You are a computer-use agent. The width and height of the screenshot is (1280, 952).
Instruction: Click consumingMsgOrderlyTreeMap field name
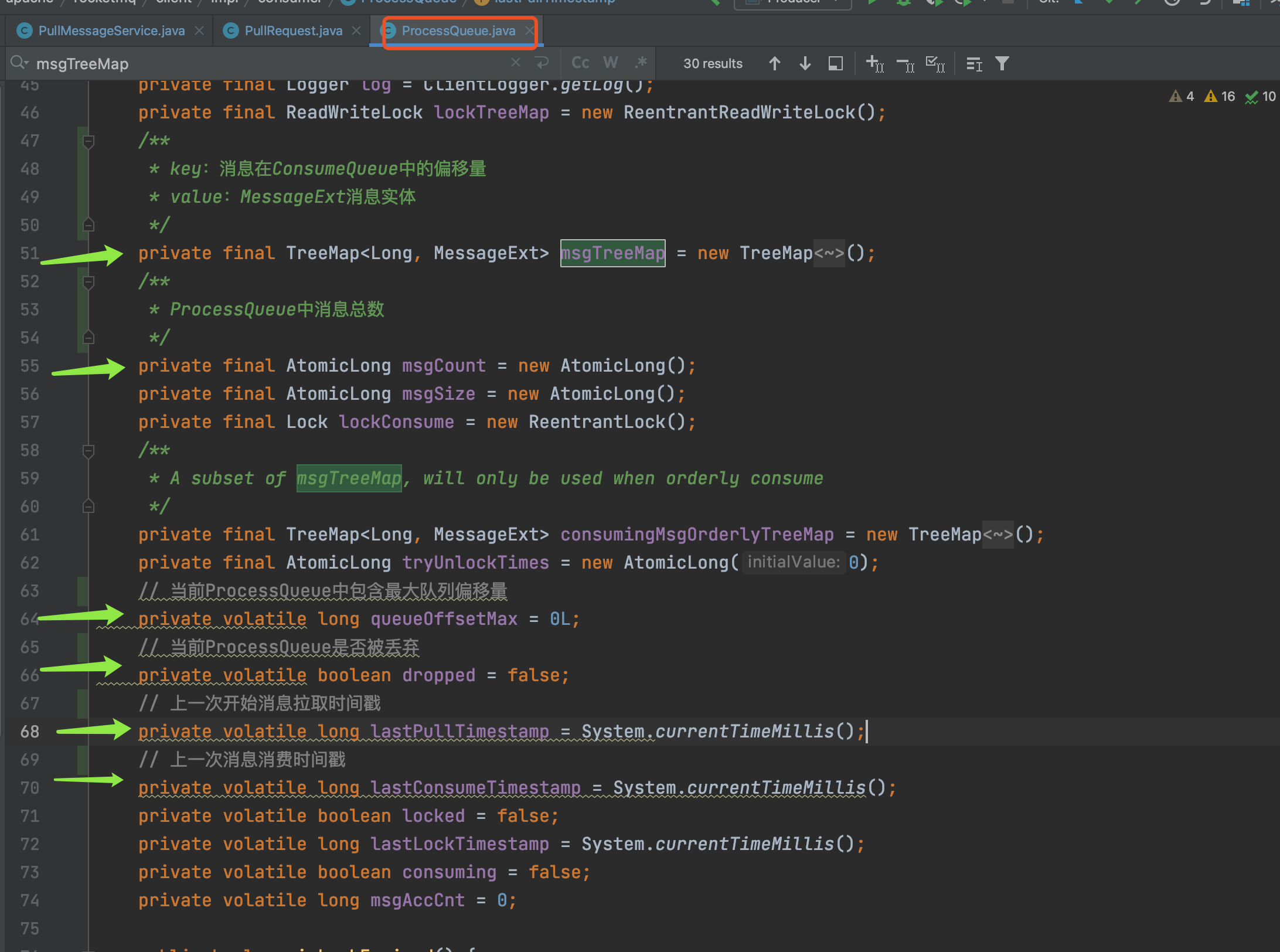click(697, 535)
